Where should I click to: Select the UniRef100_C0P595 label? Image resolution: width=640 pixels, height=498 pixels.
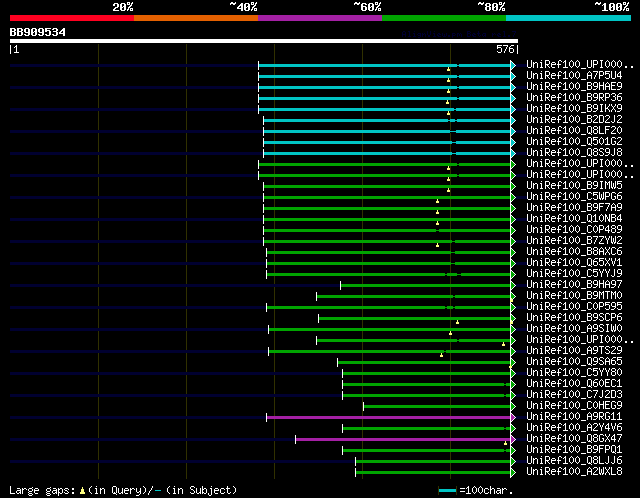574,307
